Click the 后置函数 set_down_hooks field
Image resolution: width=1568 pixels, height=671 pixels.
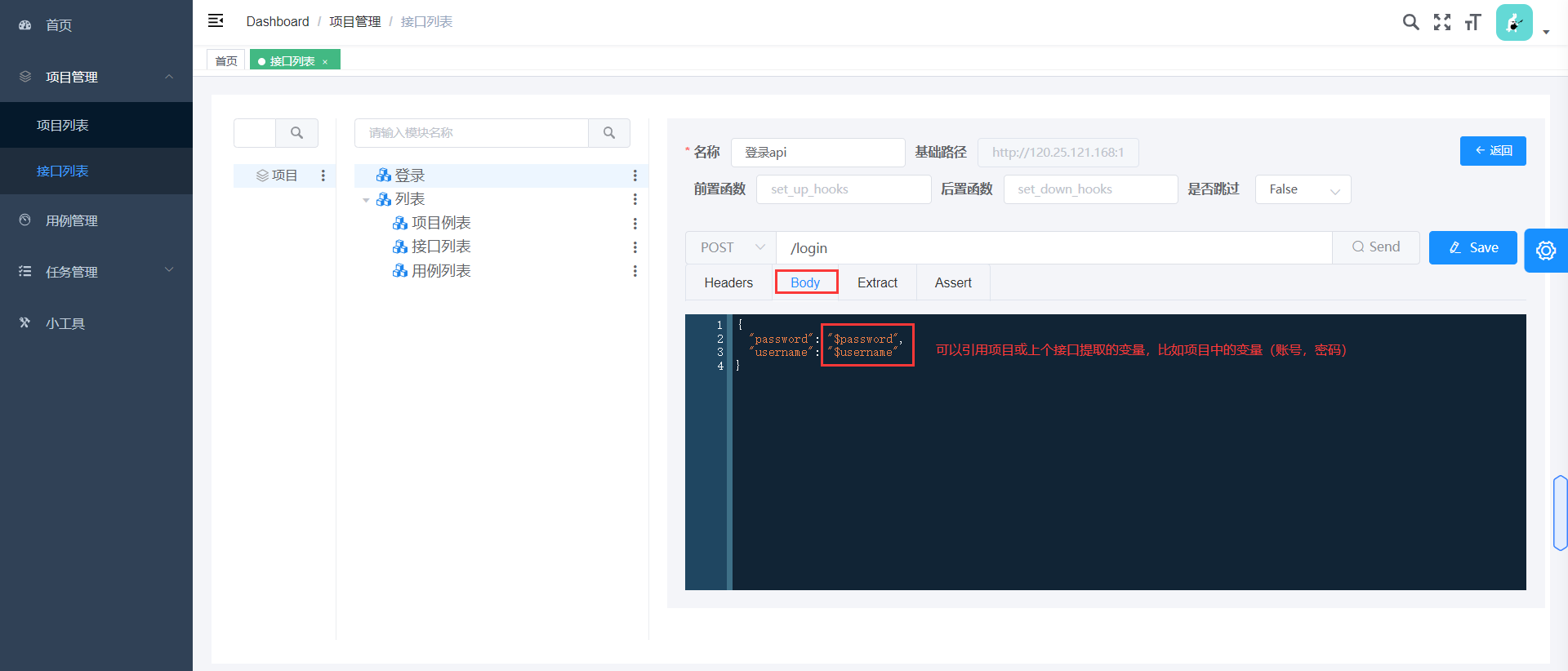click(x=1090, y=189)
